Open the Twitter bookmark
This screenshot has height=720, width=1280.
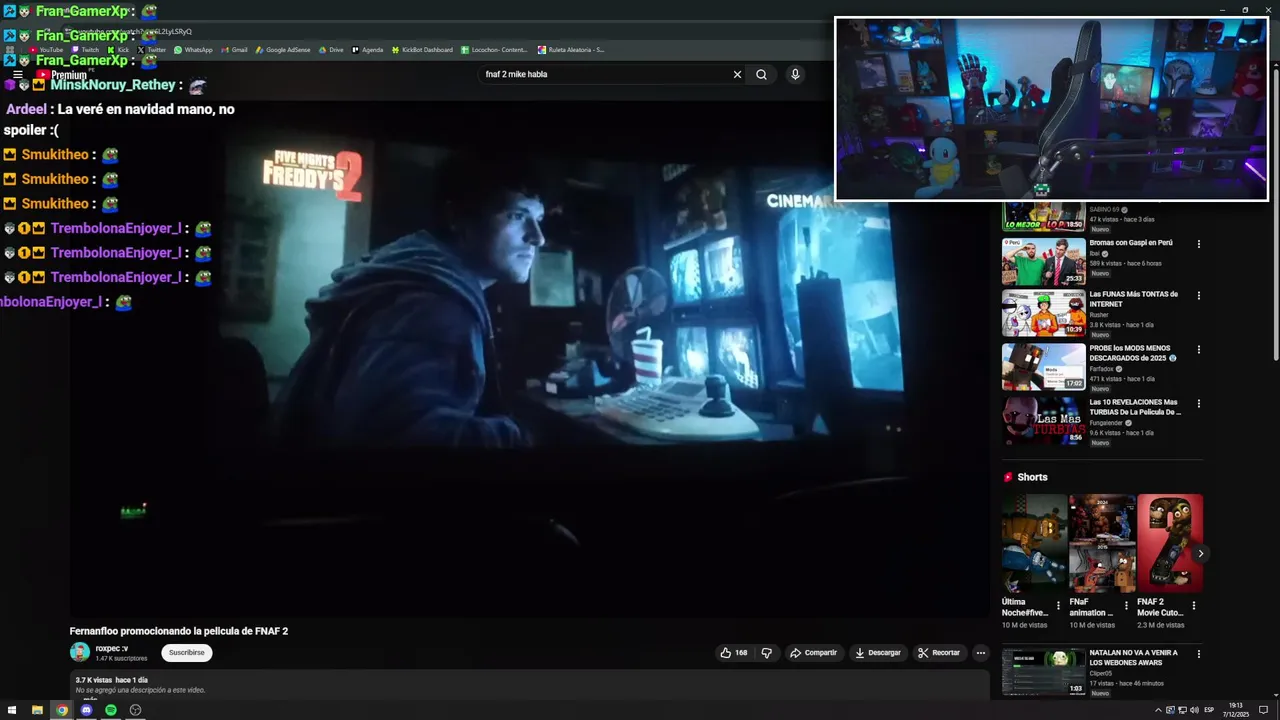click(151, 50)
